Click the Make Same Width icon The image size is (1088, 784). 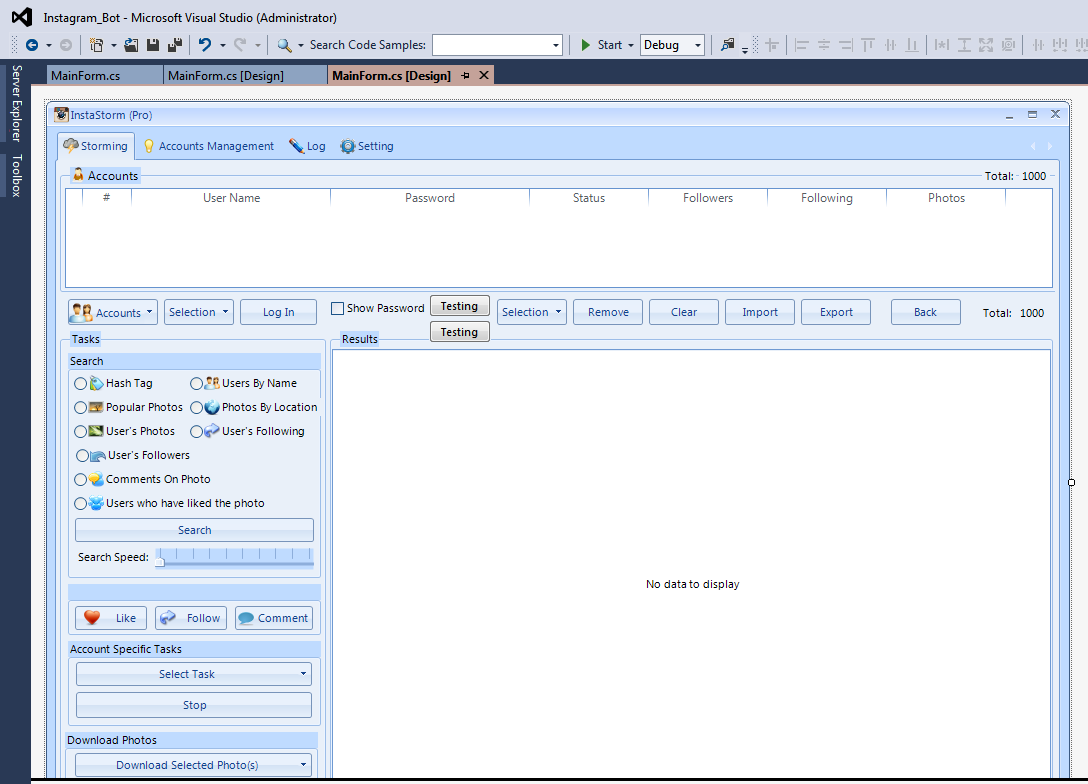942,45
